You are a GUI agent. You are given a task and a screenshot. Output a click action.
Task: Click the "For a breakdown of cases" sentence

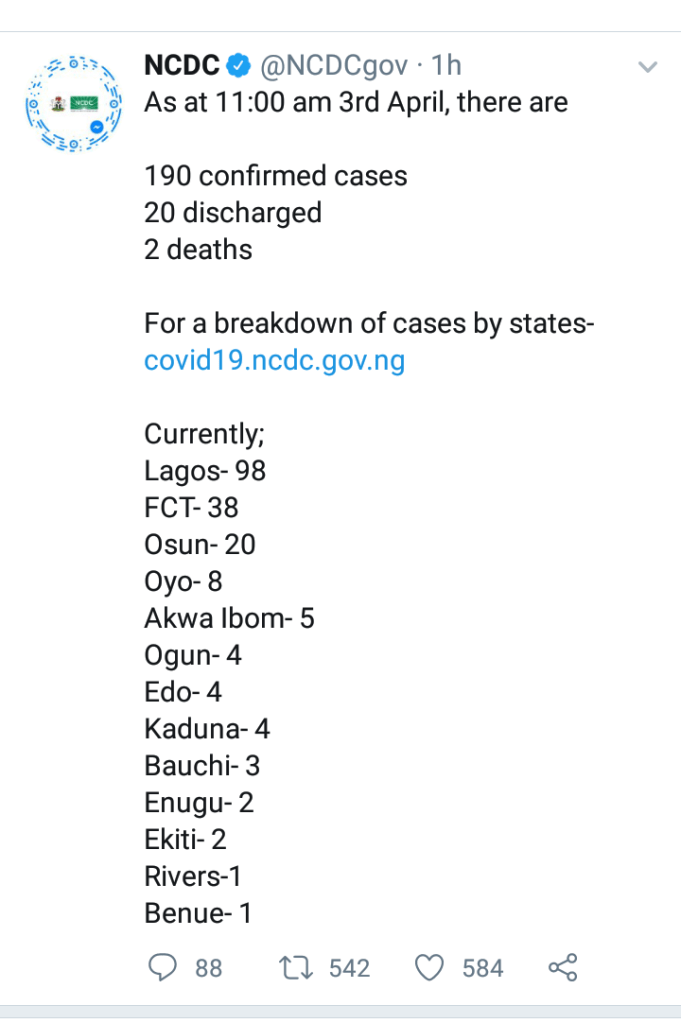(x=370, y=324)
